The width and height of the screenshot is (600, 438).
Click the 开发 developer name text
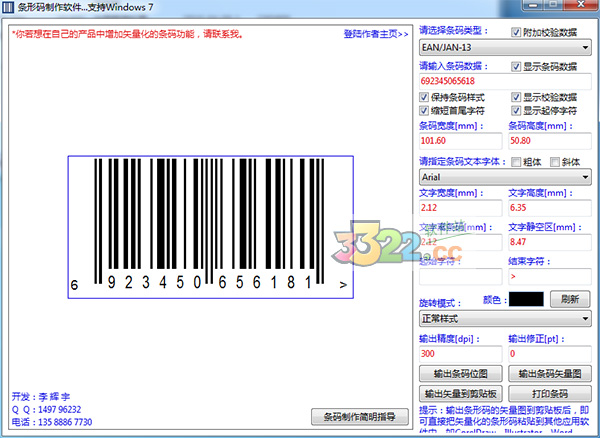pos(41,397)
